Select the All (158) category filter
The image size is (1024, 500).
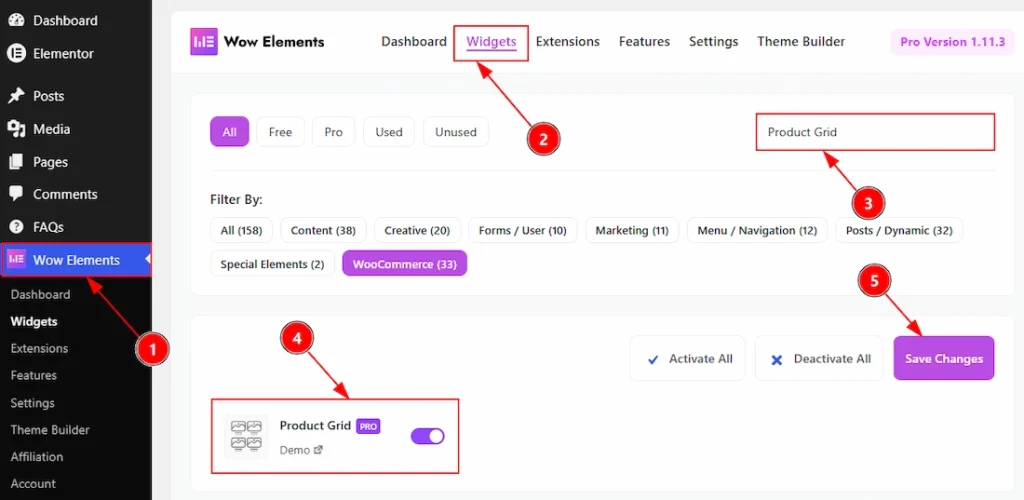click(x=241, y=230)
